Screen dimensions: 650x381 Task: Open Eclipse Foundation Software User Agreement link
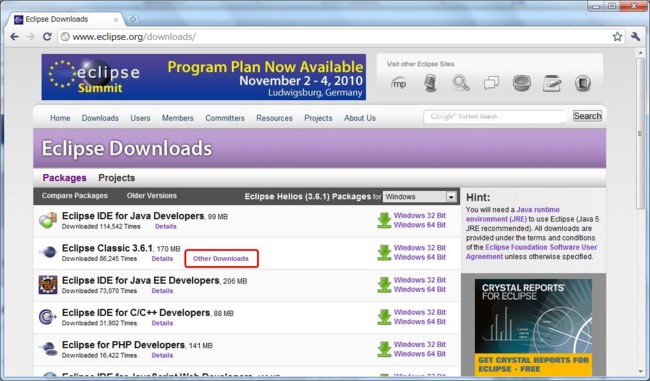coord(531,252)
